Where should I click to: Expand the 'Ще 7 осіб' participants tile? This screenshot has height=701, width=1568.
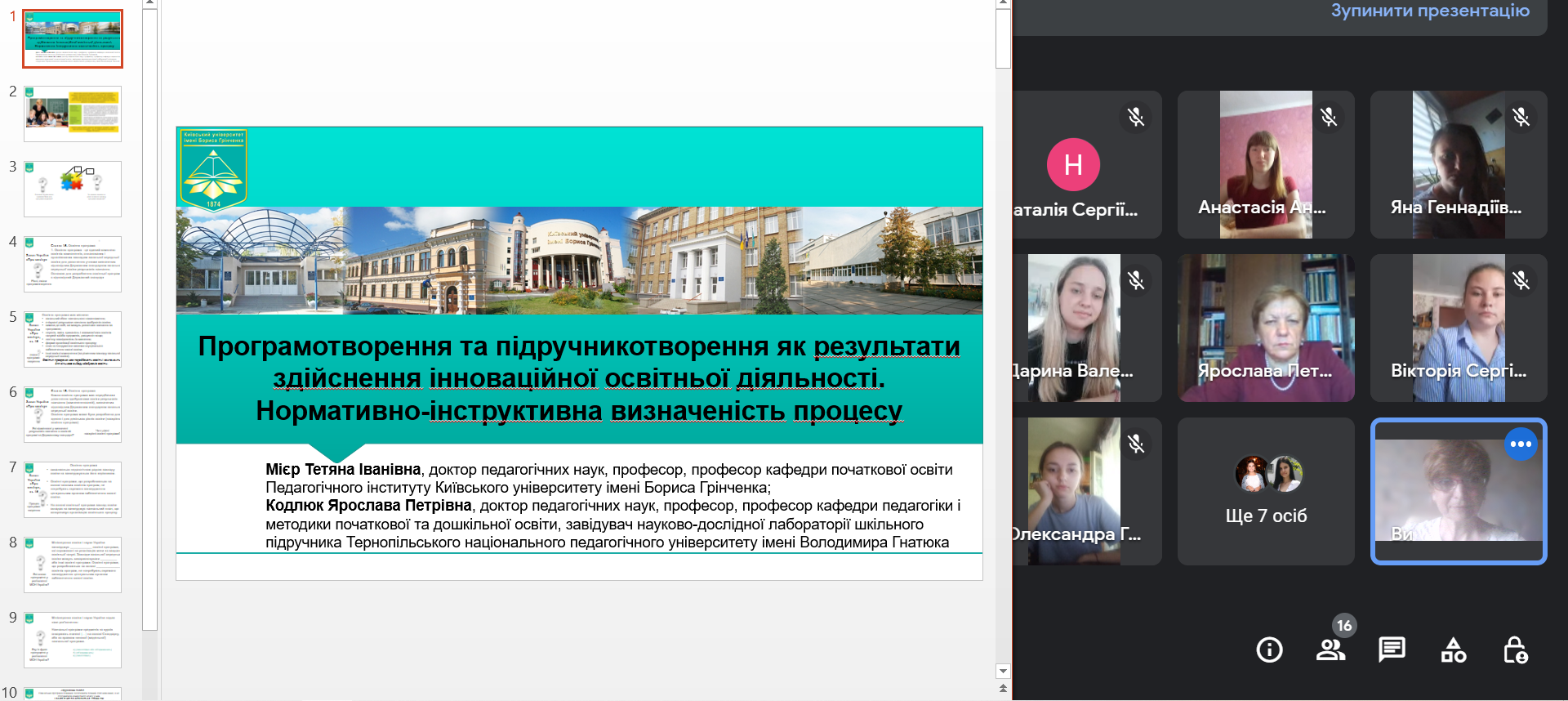point(1266,492)
